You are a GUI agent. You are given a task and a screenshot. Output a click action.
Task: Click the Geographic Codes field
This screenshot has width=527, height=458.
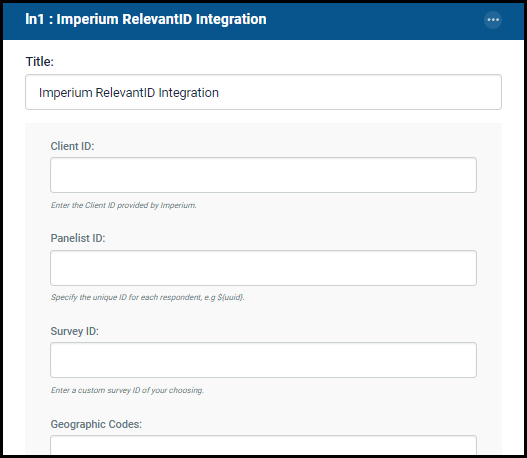pyautogui.click(x=263, y=445)
